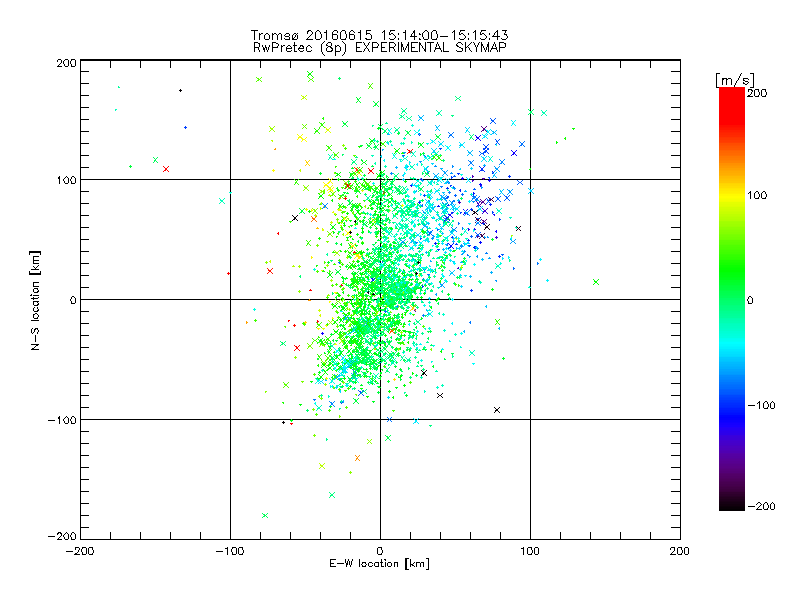Click the '[m/s]' colorbar unit label

735,80
